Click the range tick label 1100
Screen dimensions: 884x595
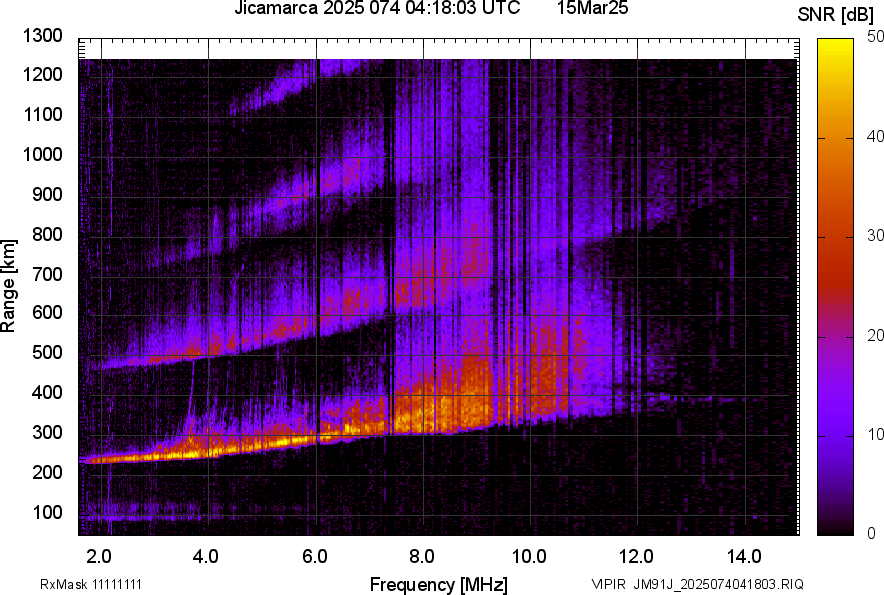(43, 114)
